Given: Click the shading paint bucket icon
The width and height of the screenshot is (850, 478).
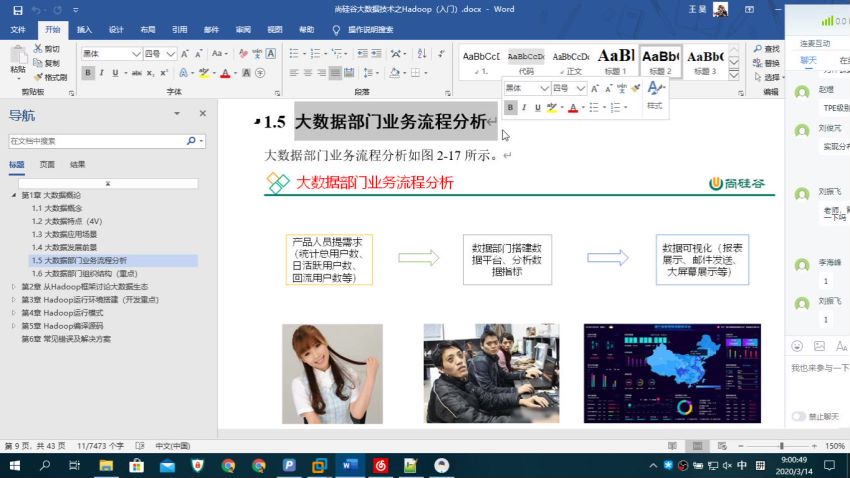Looking at the screenshot, I should click(395, 73).
